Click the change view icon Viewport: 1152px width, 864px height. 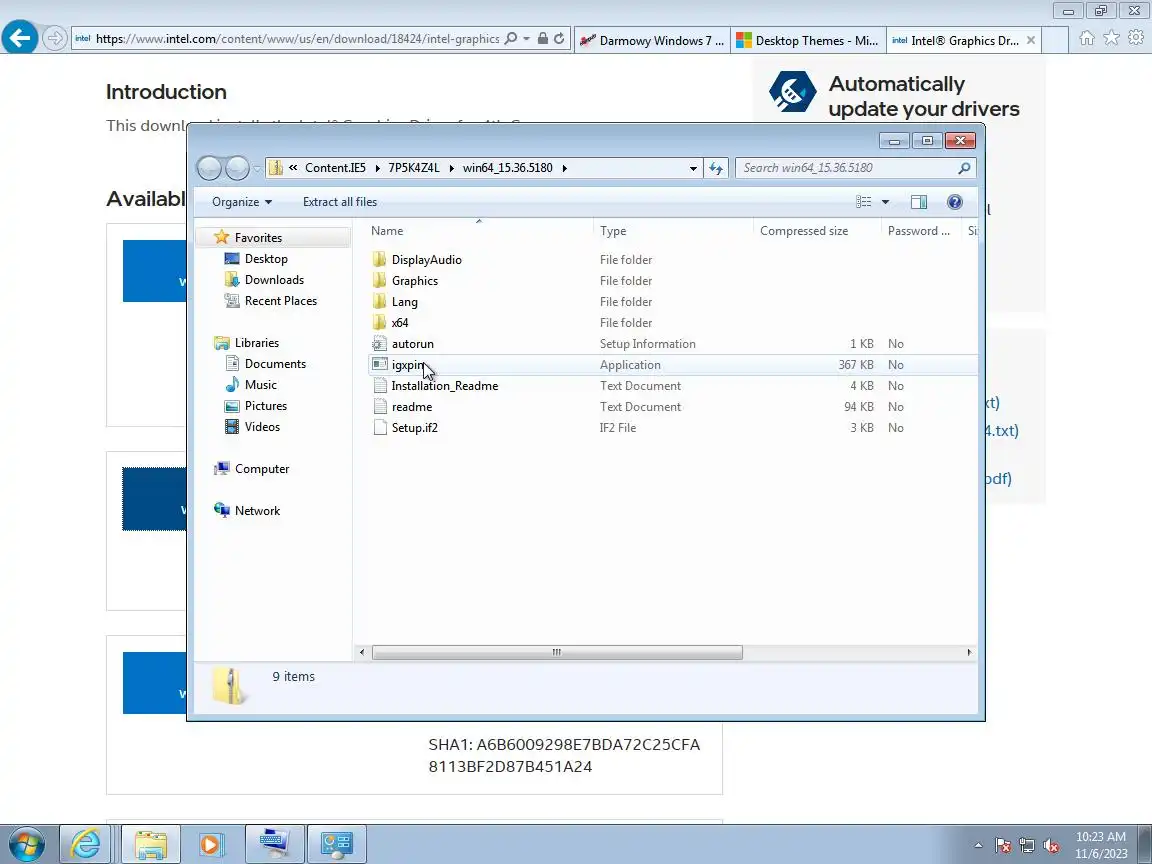(864, 202)
